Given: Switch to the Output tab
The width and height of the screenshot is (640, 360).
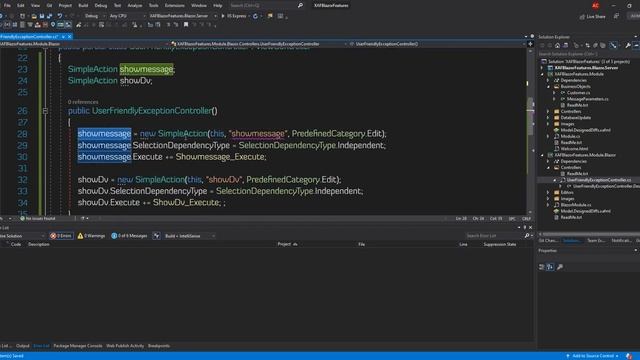Looking at the screenshot, I should [x=22, y=346].
